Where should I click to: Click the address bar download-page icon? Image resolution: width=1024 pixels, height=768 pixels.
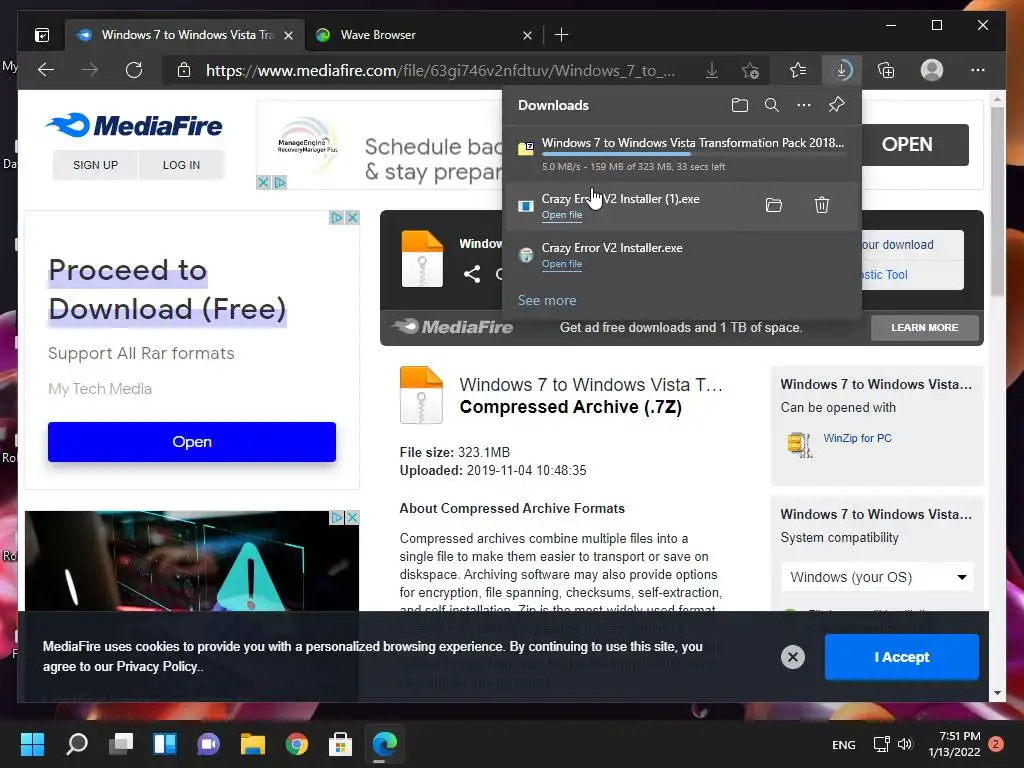click(x=712, y=71)
